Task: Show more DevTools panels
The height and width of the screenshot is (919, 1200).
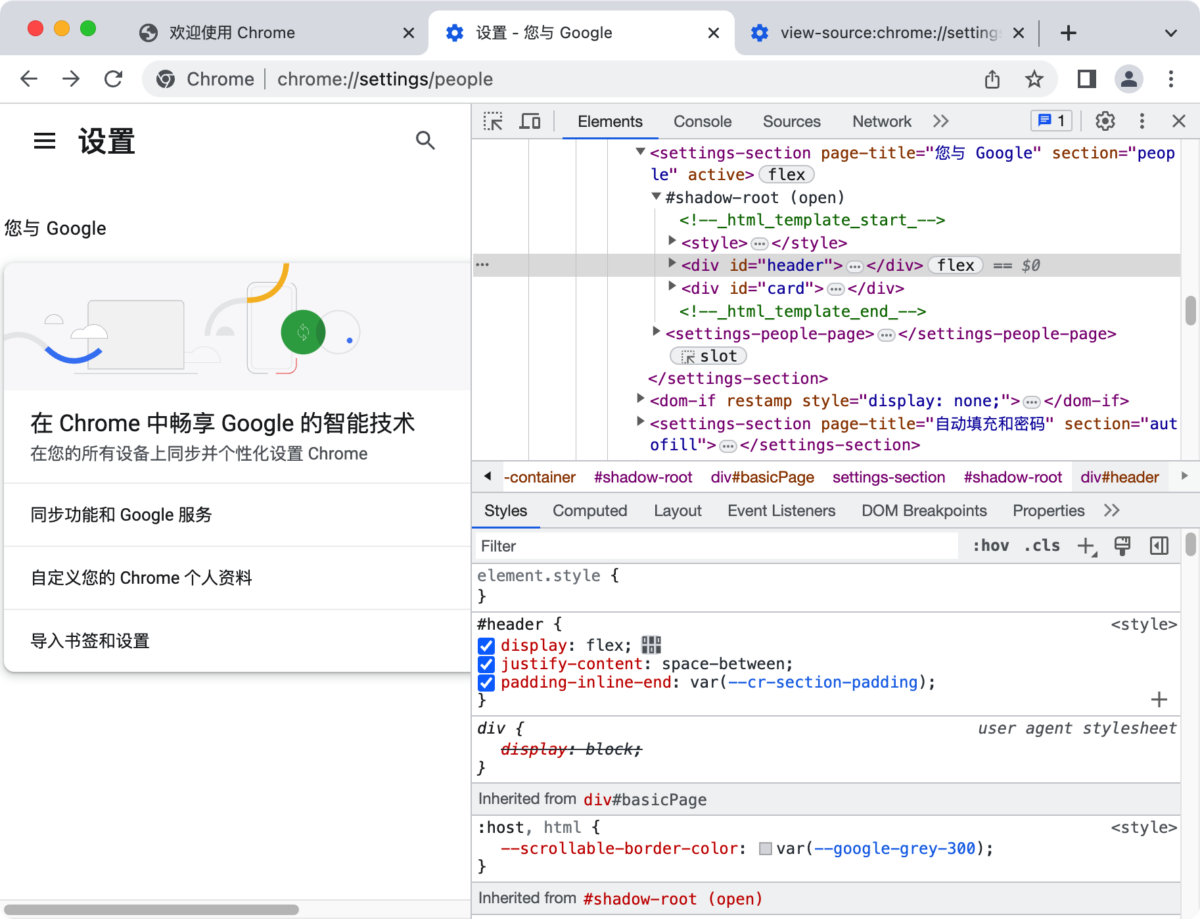Action: coord(940,121)
